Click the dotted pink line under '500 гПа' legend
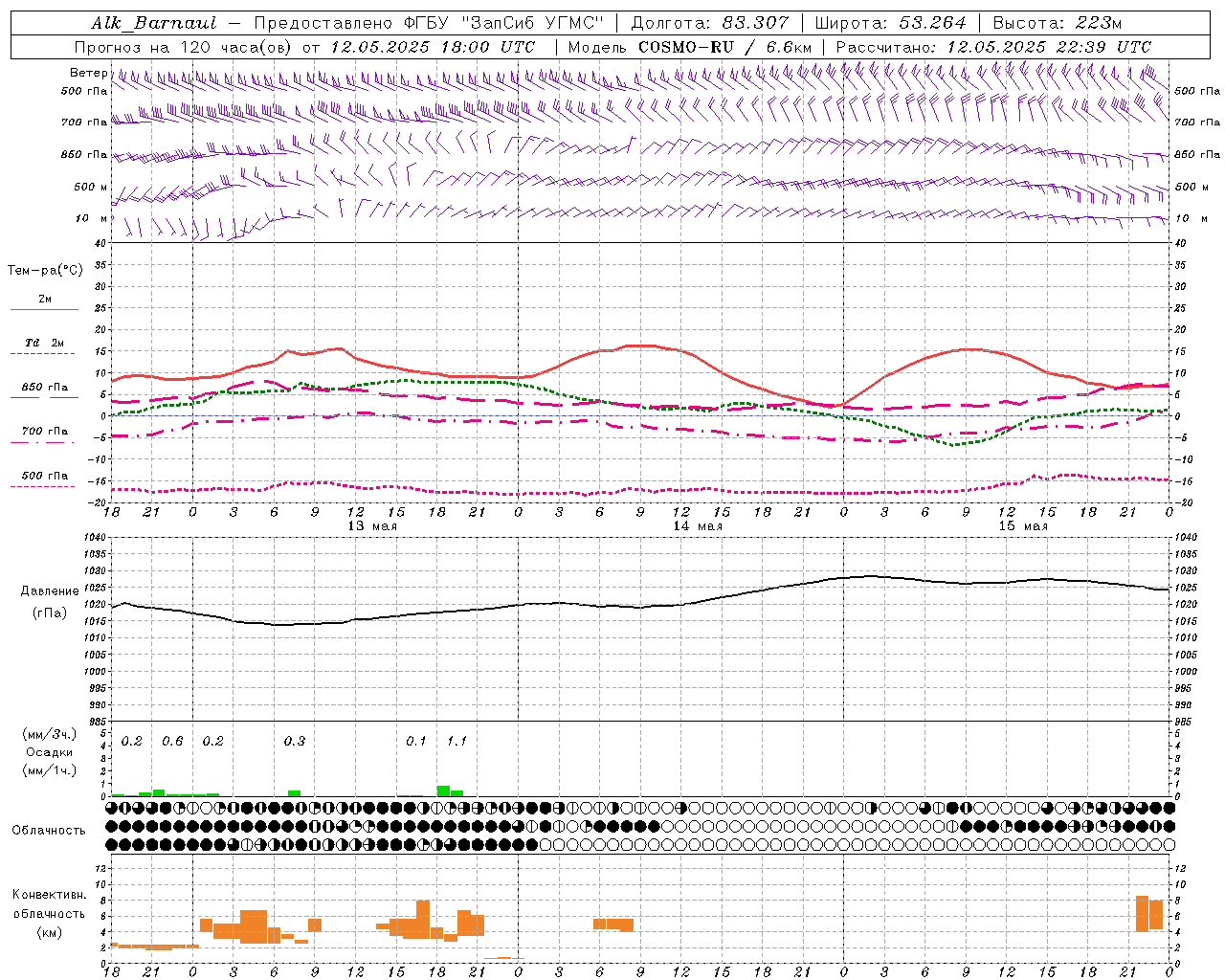Viewport: 1225px width, 980px height. 43,486
